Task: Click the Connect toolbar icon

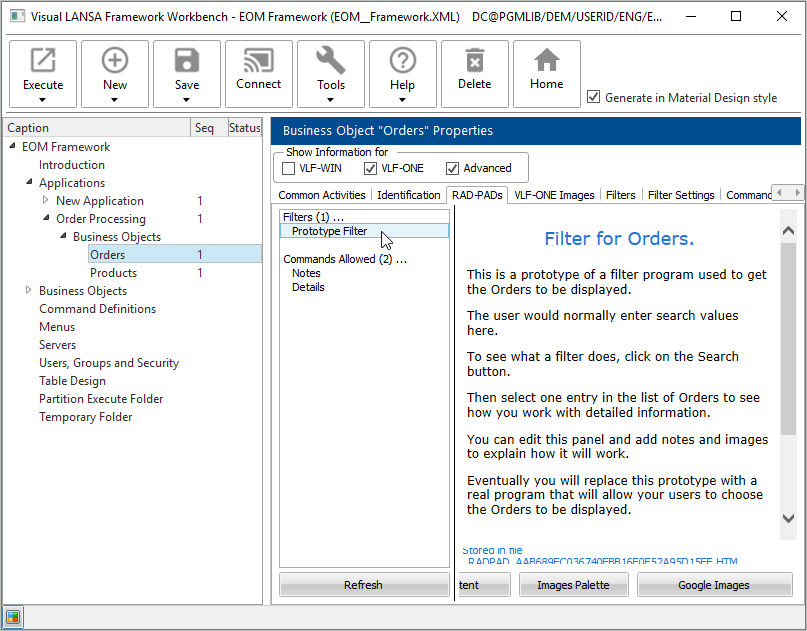Action: [258, 62]
